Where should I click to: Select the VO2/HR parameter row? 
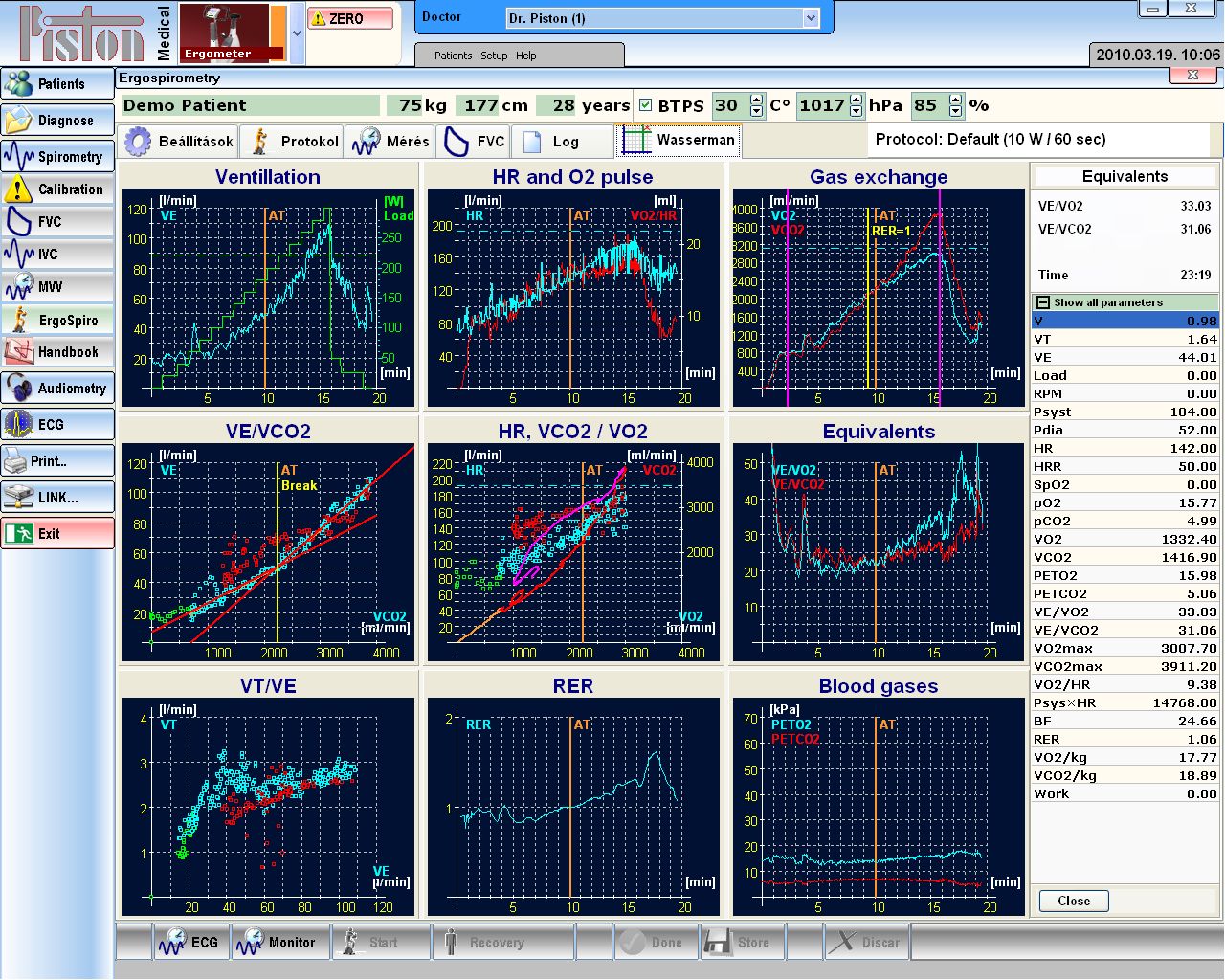[x=1125, y=684]
